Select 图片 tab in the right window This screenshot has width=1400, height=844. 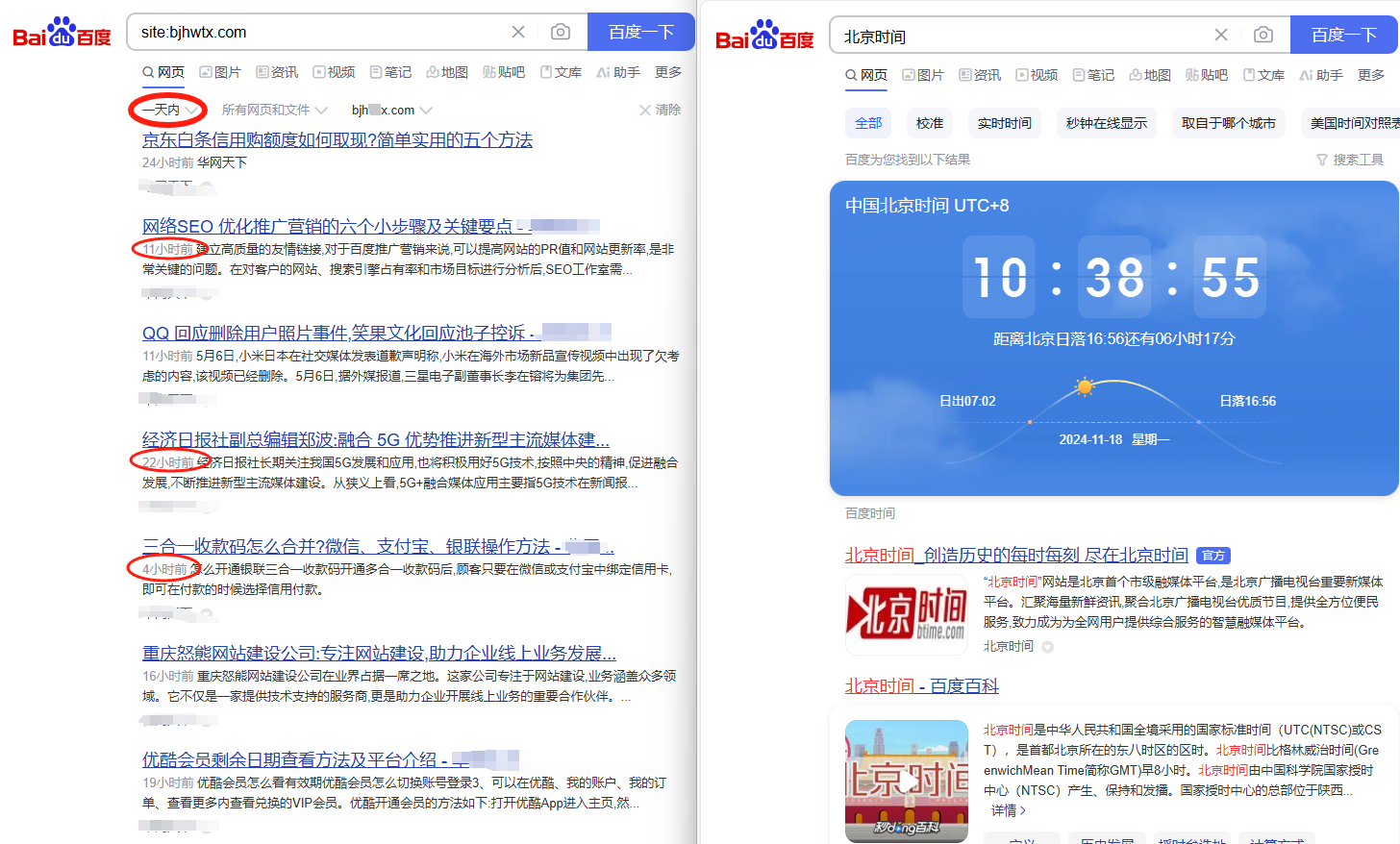(x=923, y=75)
